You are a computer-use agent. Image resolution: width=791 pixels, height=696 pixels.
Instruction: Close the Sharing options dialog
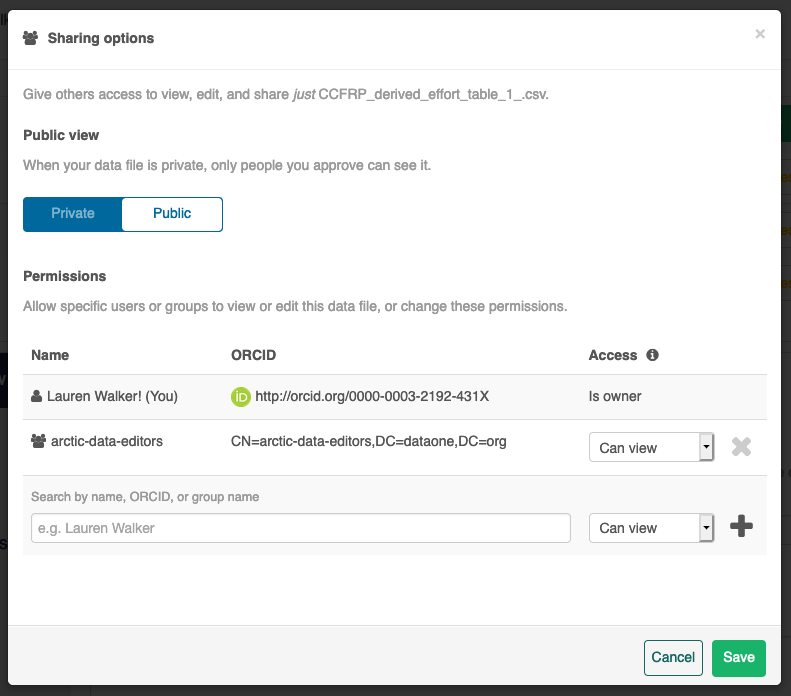click(x=760, y=34)
